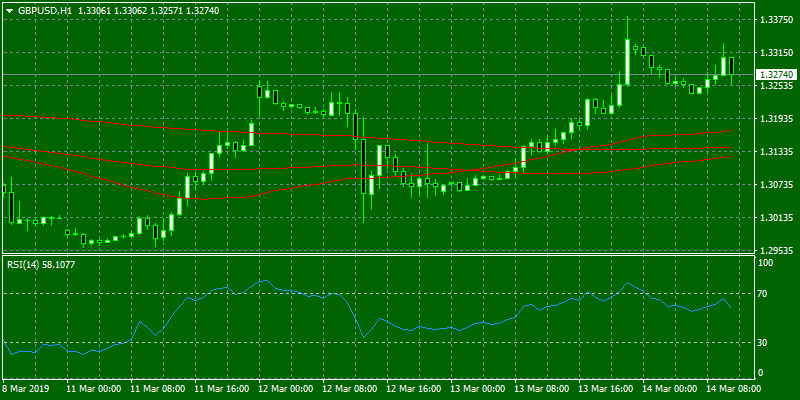Open the chart menu triangle beside GBPUSD
This screenshot has height=400, width=800.
point(9,10)
